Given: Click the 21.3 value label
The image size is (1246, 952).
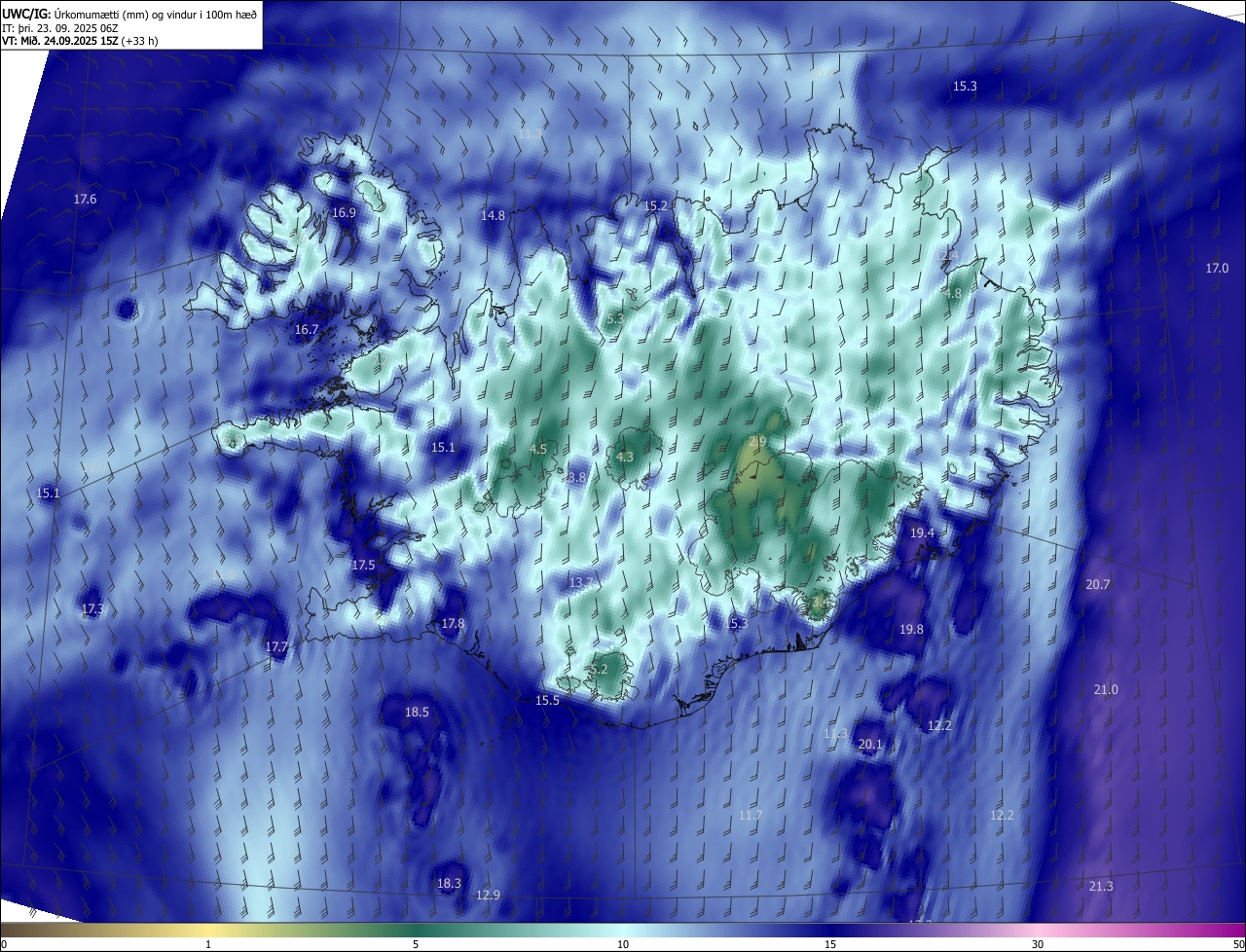Looking at the screenshot, I should 1101,887.
